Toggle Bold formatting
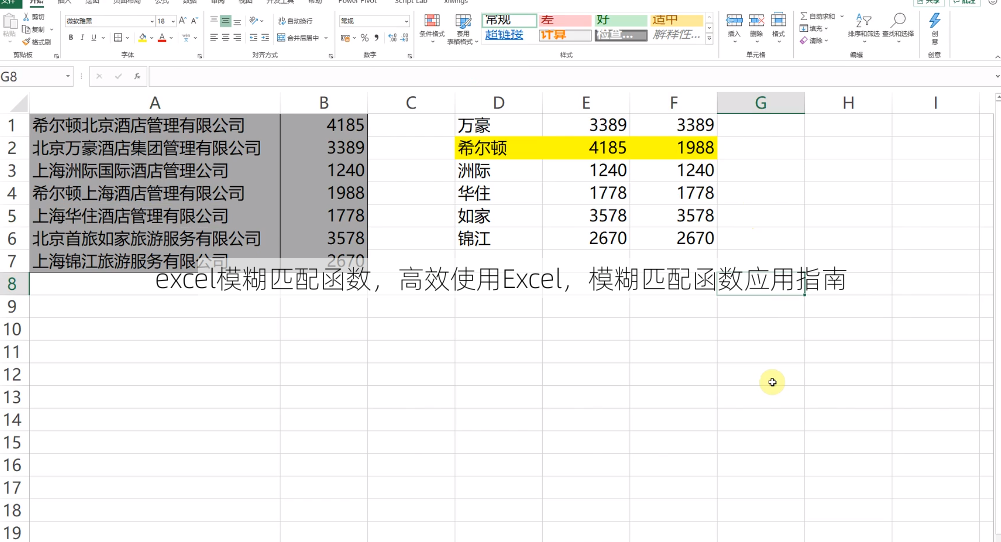Image resolution: width=1001 pixels, height=542 pixels. [71, 38]
